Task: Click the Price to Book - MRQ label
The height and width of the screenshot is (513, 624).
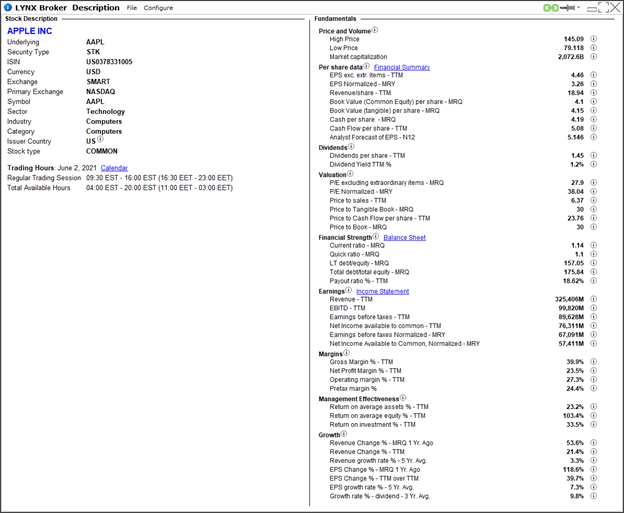Action: click(x=358, y=227)
